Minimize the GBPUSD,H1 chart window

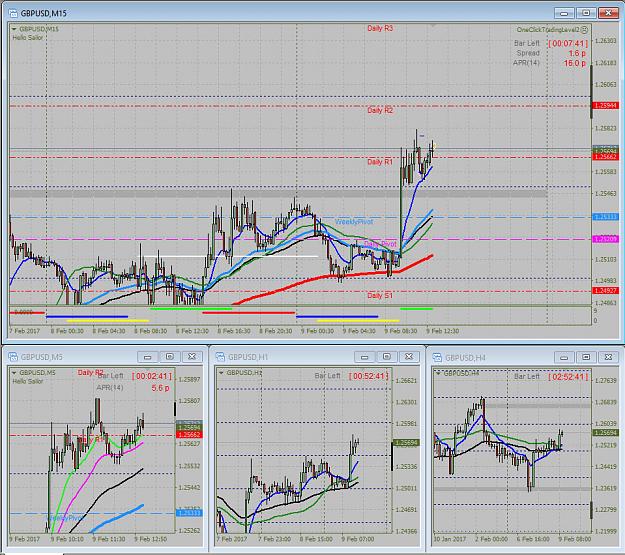pos(364,357)
